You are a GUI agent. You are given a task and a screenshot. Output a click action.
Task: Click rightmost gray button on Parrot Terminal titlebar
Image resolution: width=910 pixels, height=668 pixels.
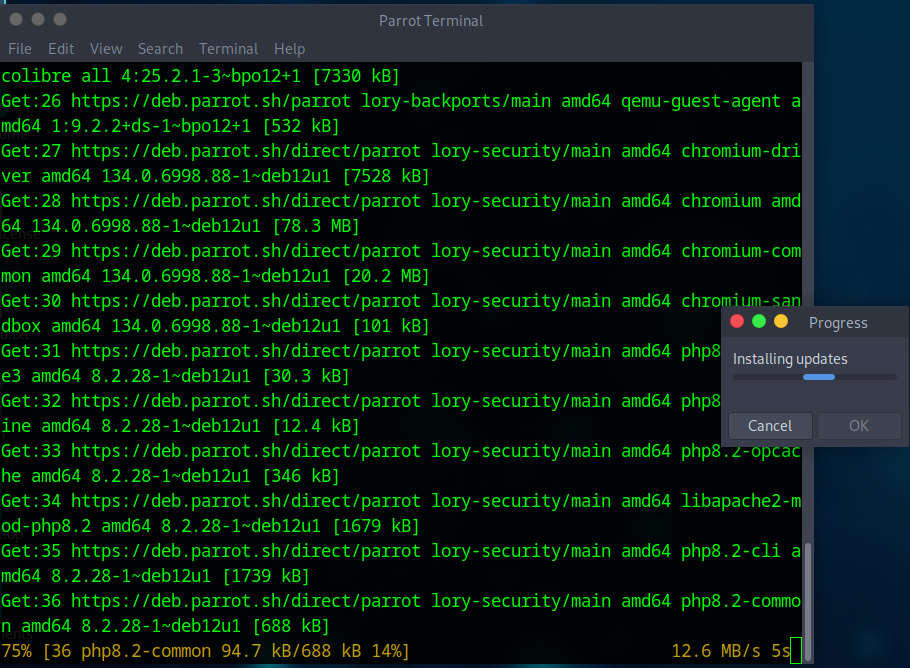tap(60, 20)
